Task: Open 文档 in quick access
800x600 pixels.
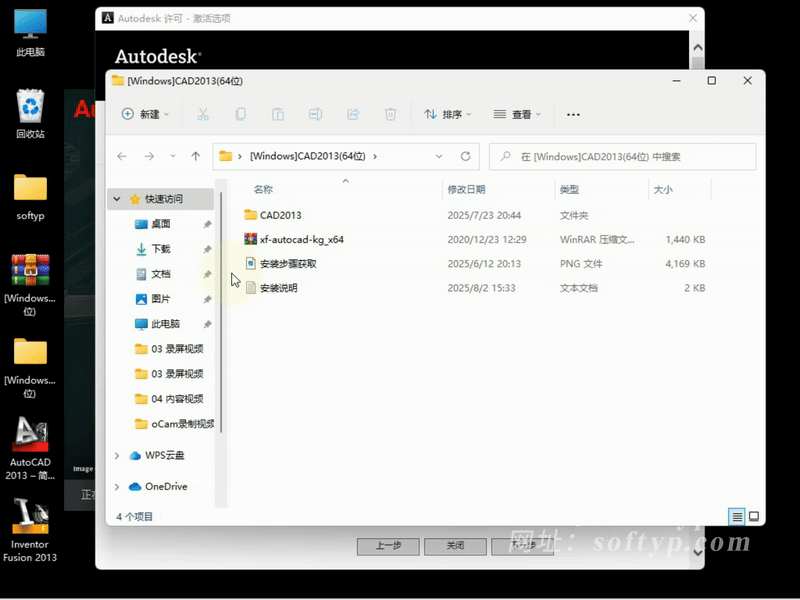Action: coord(161,273)
